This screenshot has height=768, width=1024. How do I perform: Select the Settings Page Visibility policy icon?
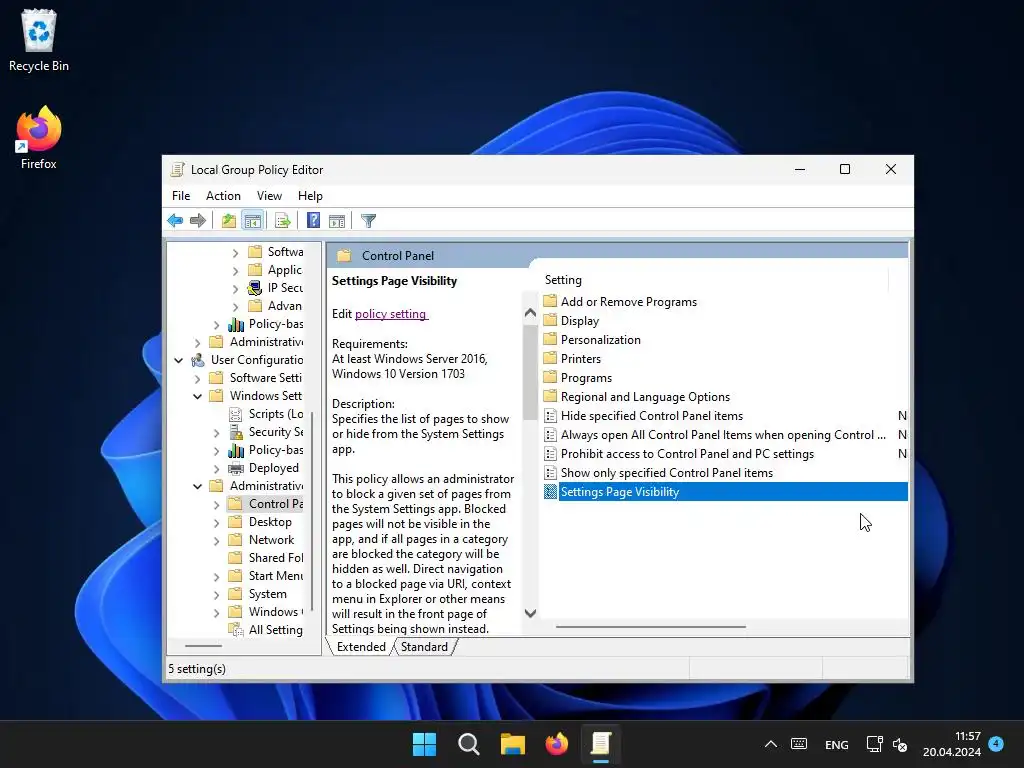551,492
